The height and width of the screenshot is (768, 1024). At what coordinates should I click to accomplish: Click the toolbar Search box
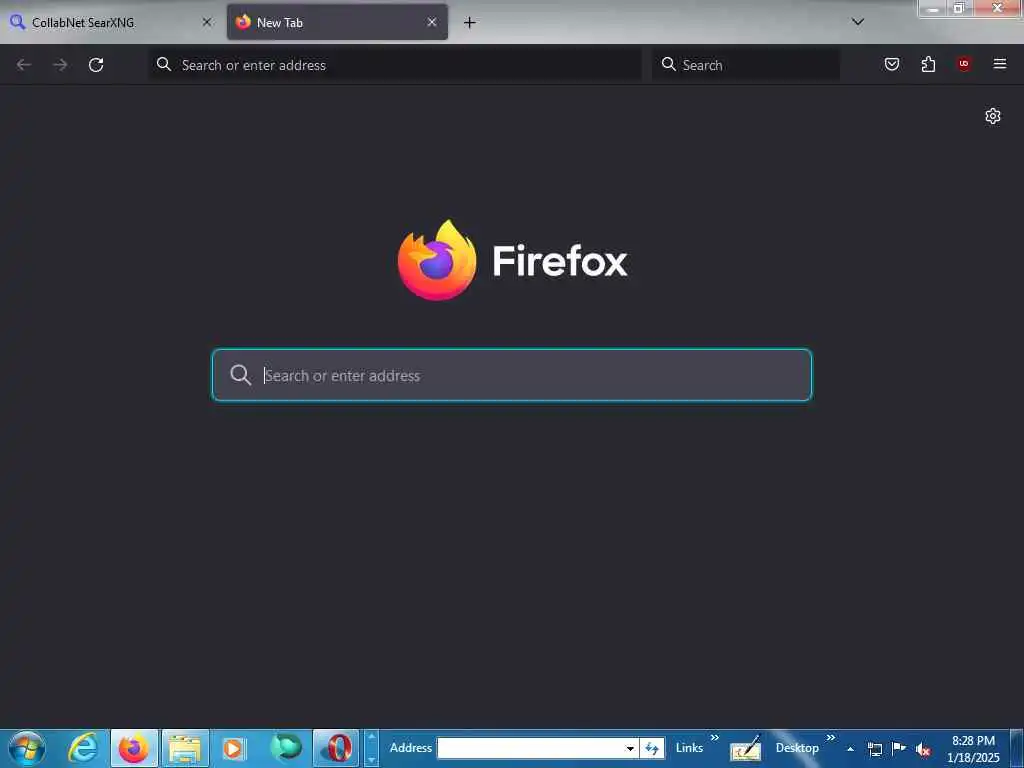tap(746, 65)
